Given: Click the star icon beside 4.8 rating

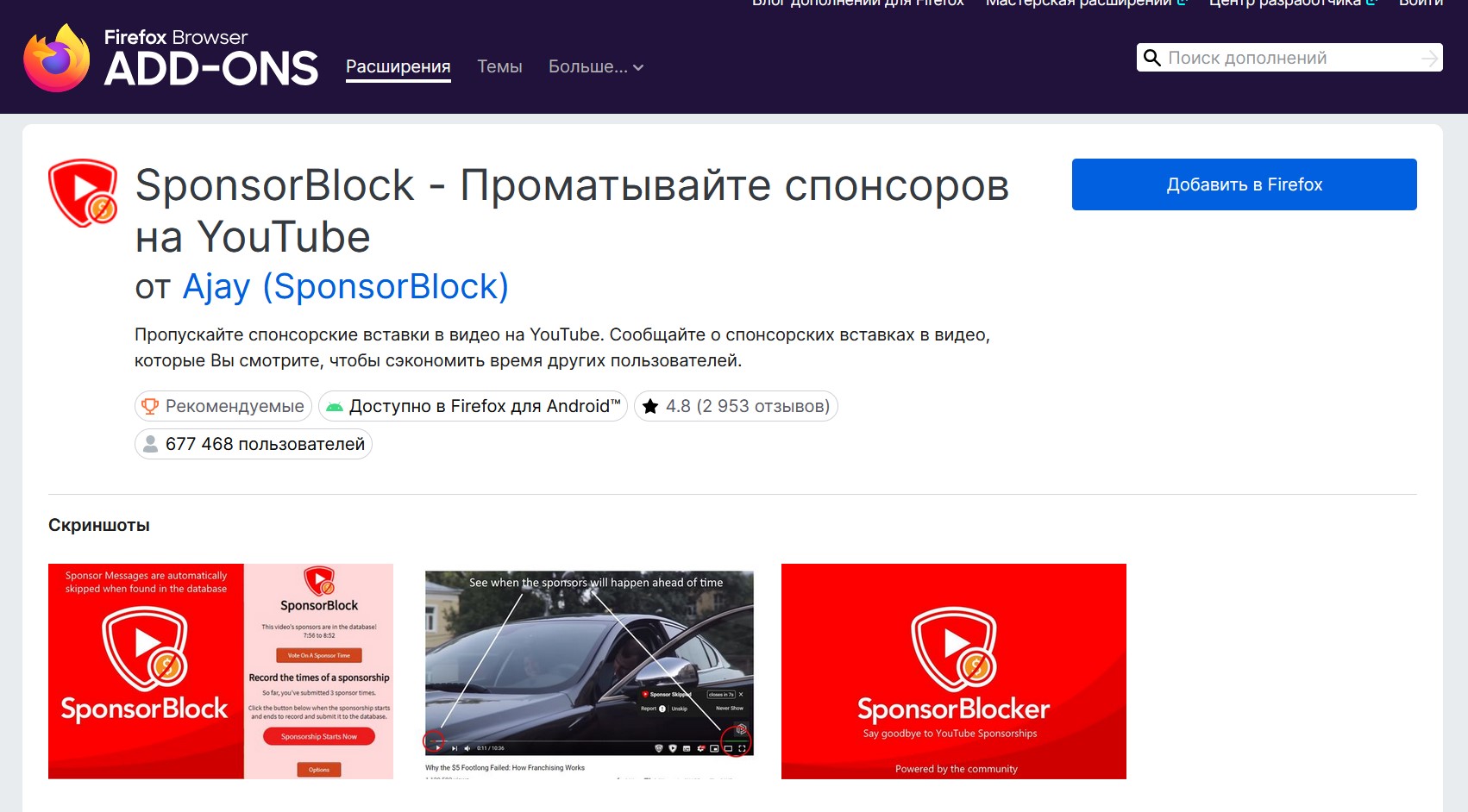Looking at the screenshot, I should [x=650, y=406].
